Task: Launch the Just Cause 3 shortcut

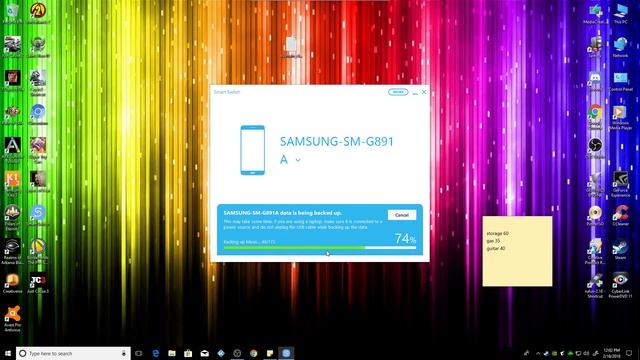Action: click(38, 282)
